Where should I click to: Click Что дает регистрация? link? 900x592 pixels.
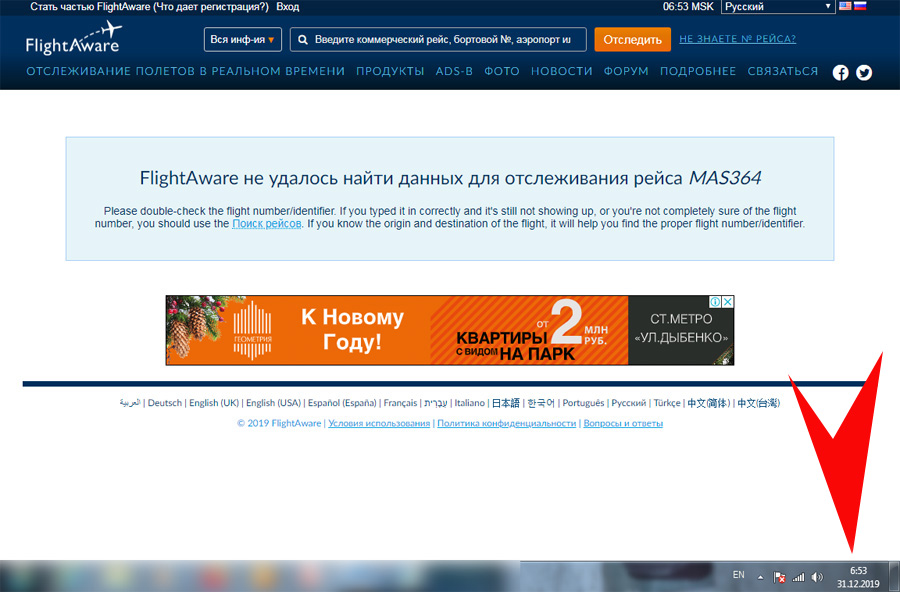click(x=211, y=7)
